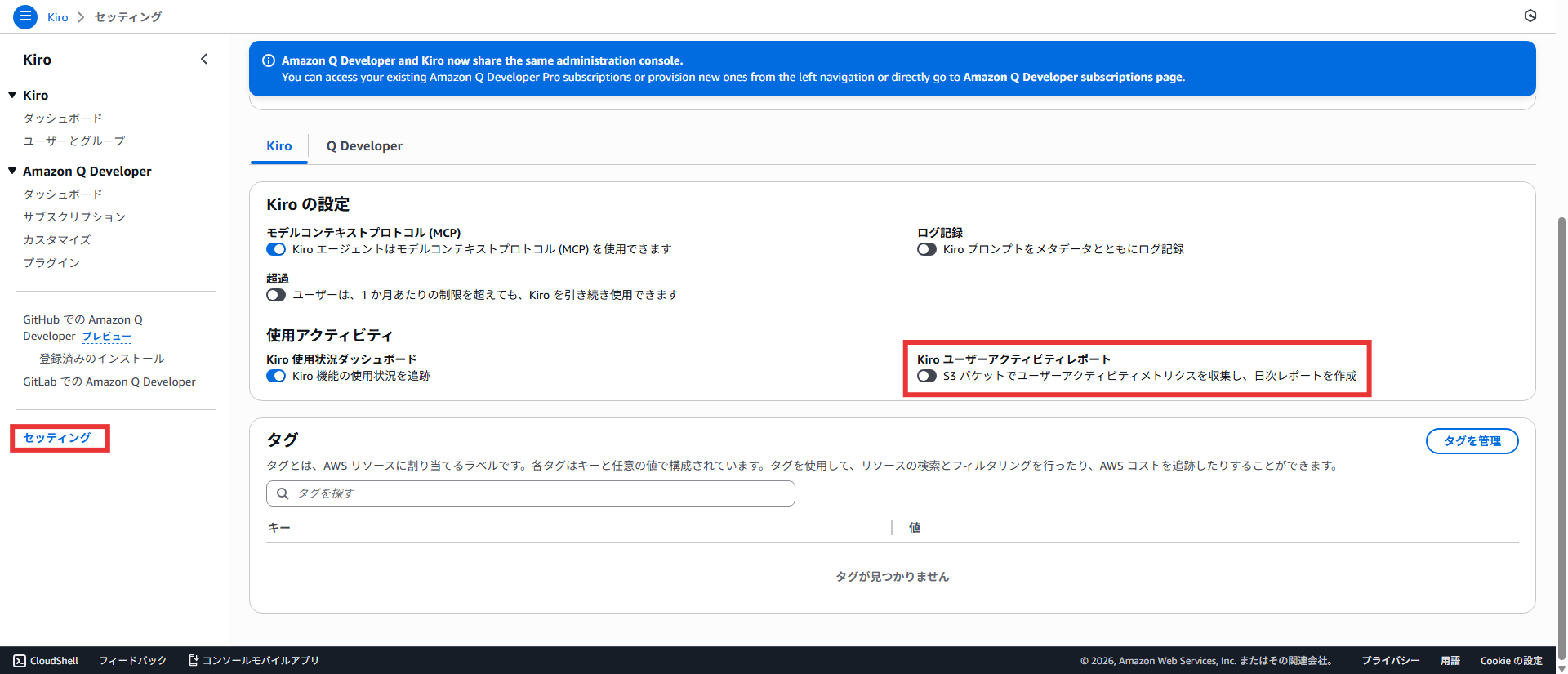1568x674 pixels.
Task: Collapse the Kiro section in sidebar
Action: tap(12, 95)
